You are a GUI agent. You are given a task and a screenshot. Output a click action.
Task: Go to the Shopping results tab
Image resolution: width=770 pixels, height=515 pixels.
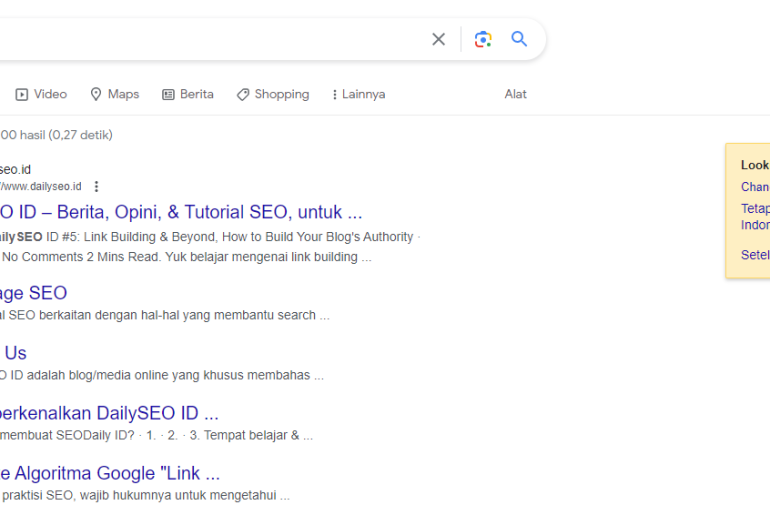pyautogui.click(x=273, y=94)
